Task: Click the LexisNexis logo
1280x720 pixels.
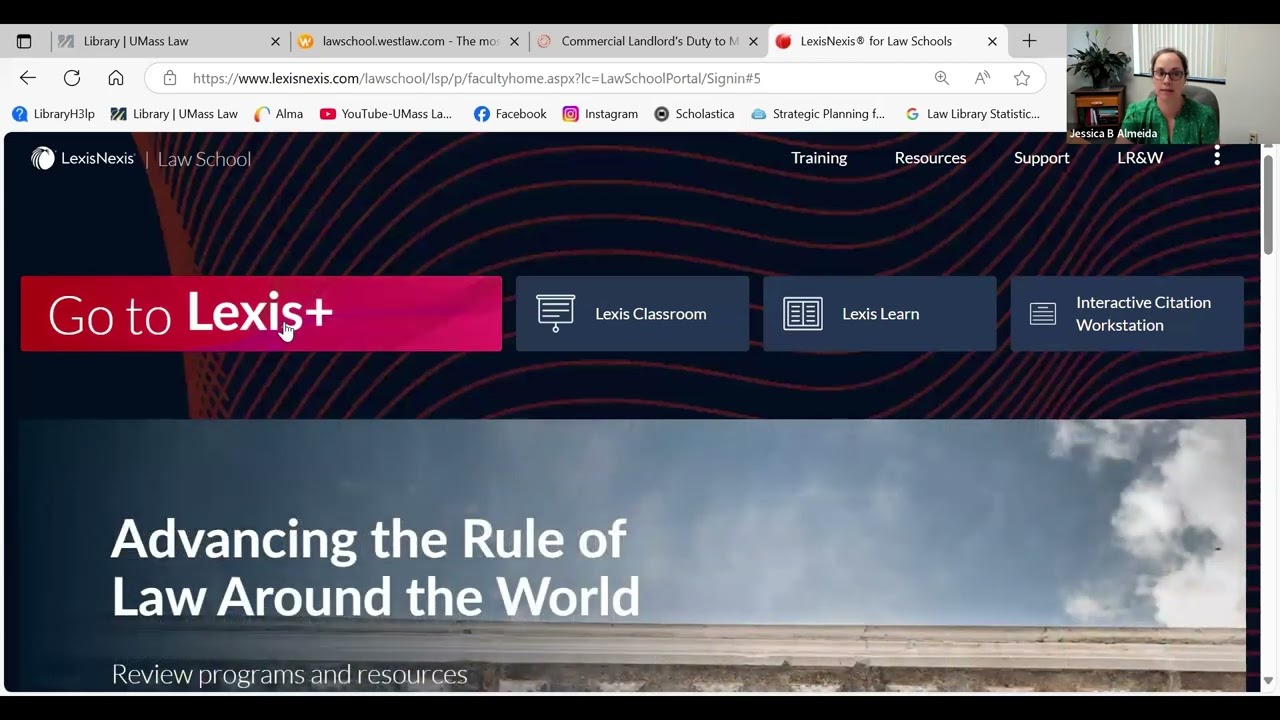Action: click(83, 158)
